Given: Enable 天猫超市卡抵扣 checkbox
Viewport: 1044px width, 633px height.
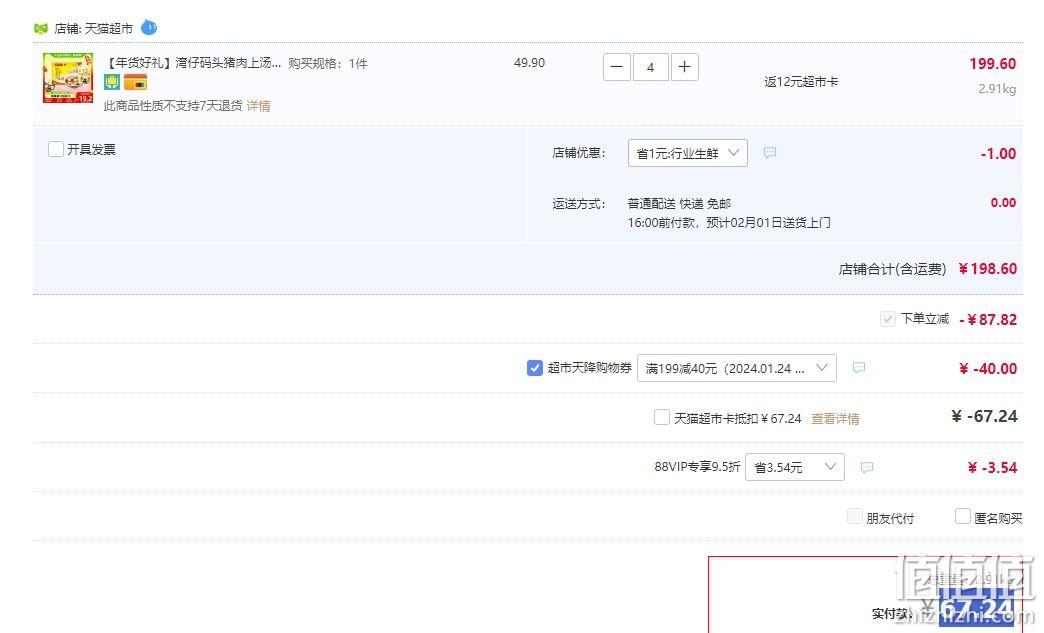Looking at the screenshot, I should (x=662, y=417).
